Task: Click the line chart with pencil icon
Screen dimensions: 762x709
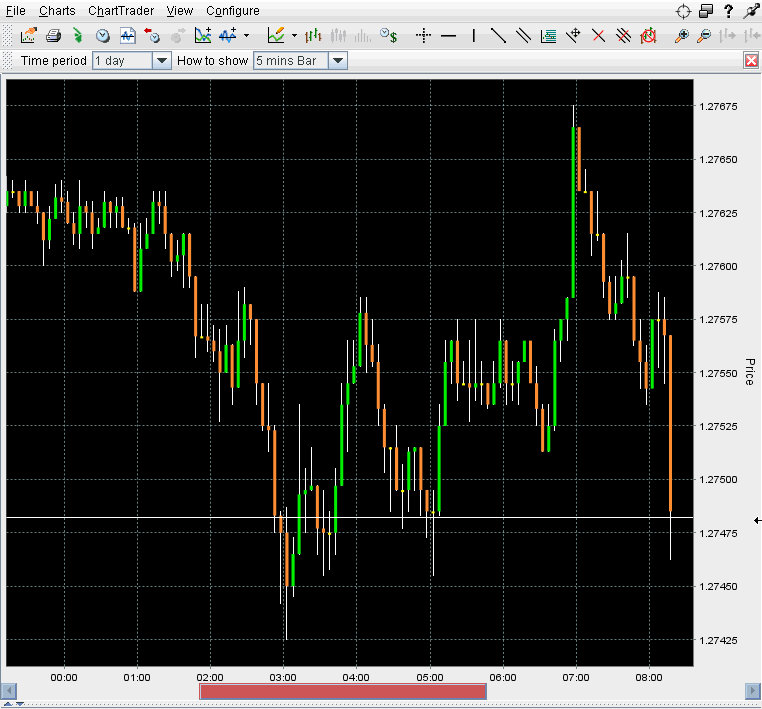Action: (276, 35)
